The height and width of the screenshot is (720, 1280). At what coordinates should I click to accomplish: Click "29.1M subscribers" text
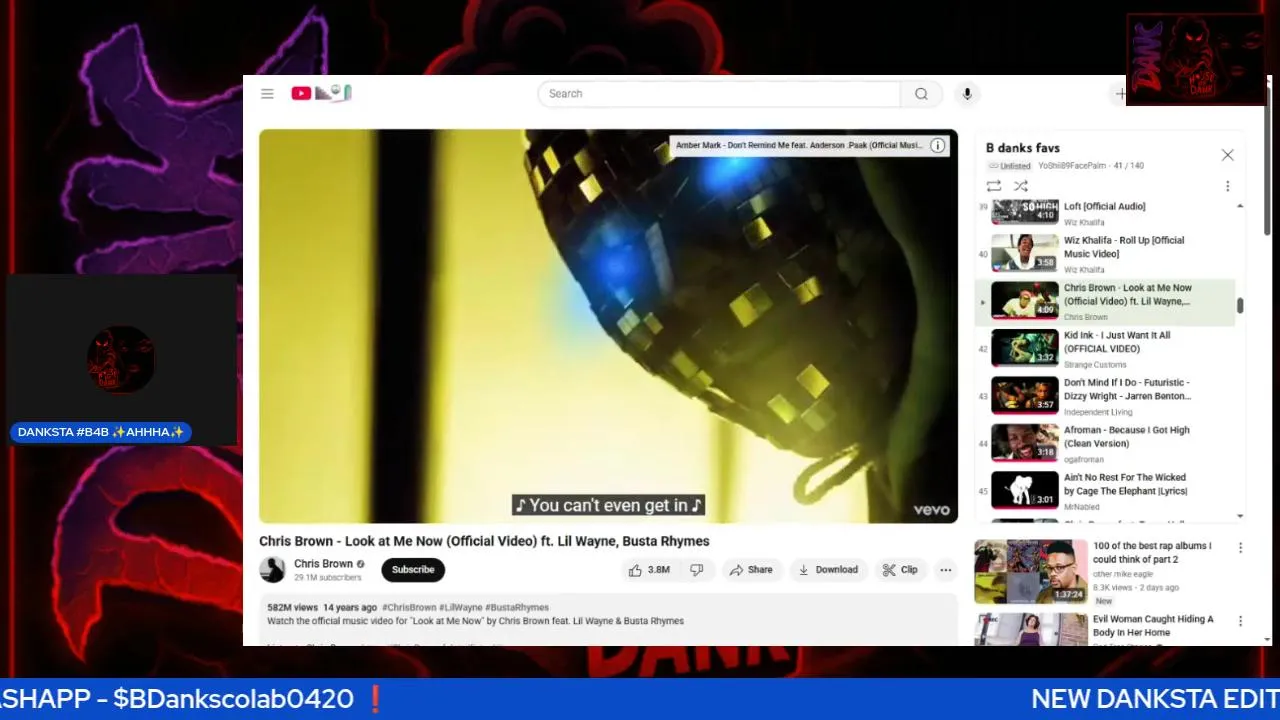(328, 578)
